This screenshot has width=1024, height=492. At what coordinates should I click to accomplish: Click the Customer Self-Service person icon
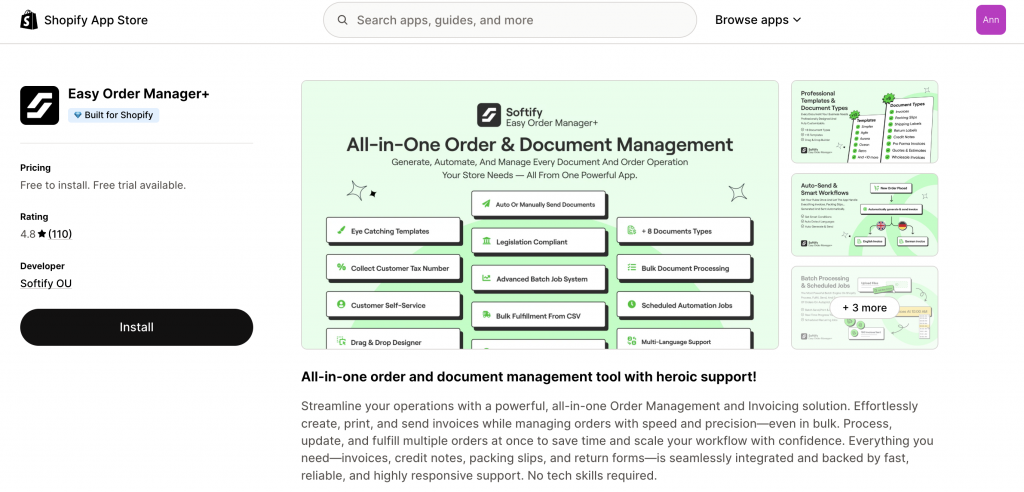(341, 304)
